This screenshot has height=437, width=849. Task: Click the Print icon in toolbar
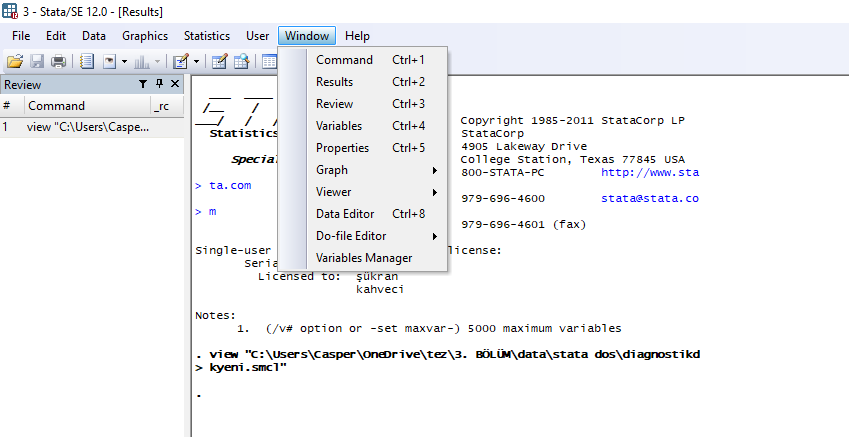tap(58, 61)
